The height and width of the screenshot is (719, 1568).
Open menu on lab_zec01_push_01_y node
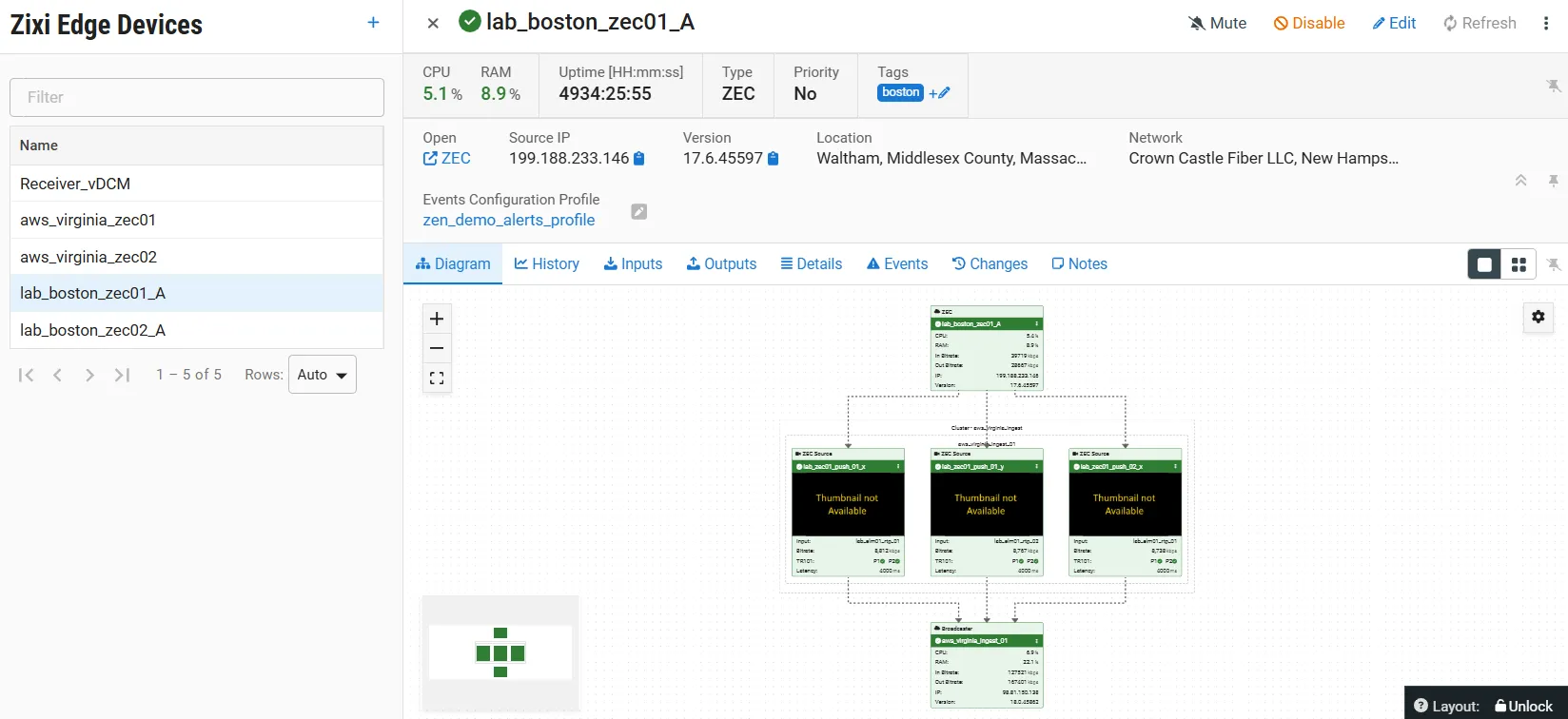(1037, 467)
